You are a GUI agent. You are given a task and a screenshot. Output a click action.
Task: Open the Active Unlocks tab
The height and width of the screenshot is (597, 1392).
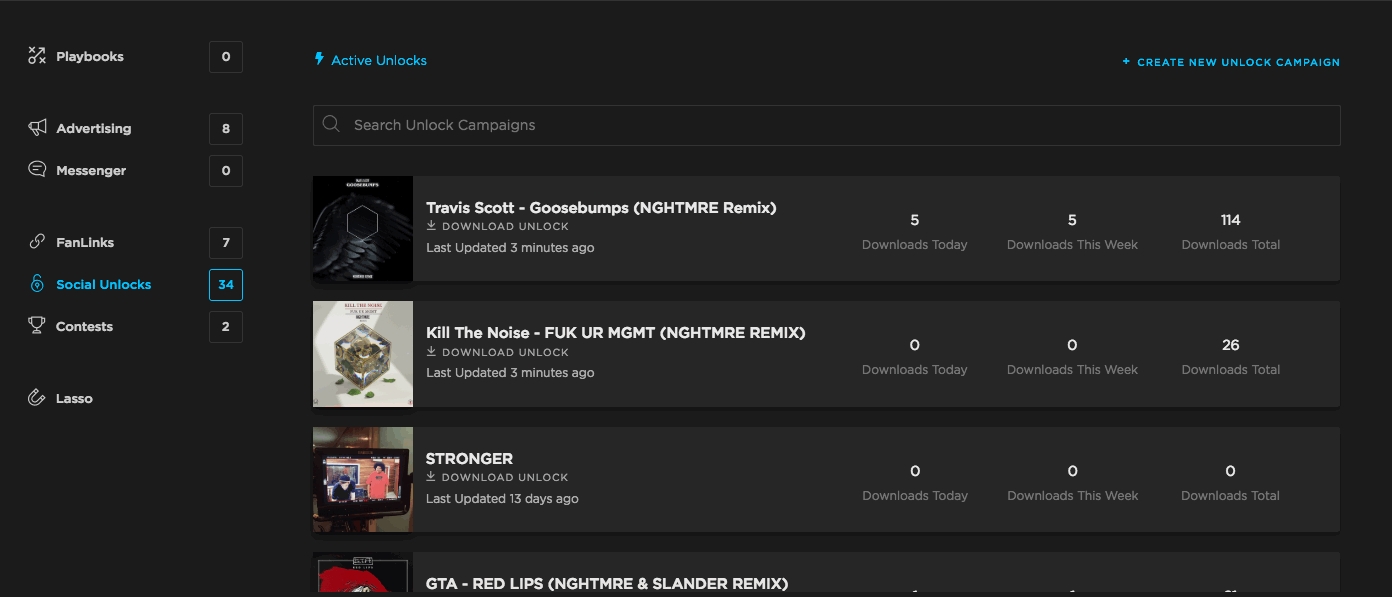[x=371, y=60]
